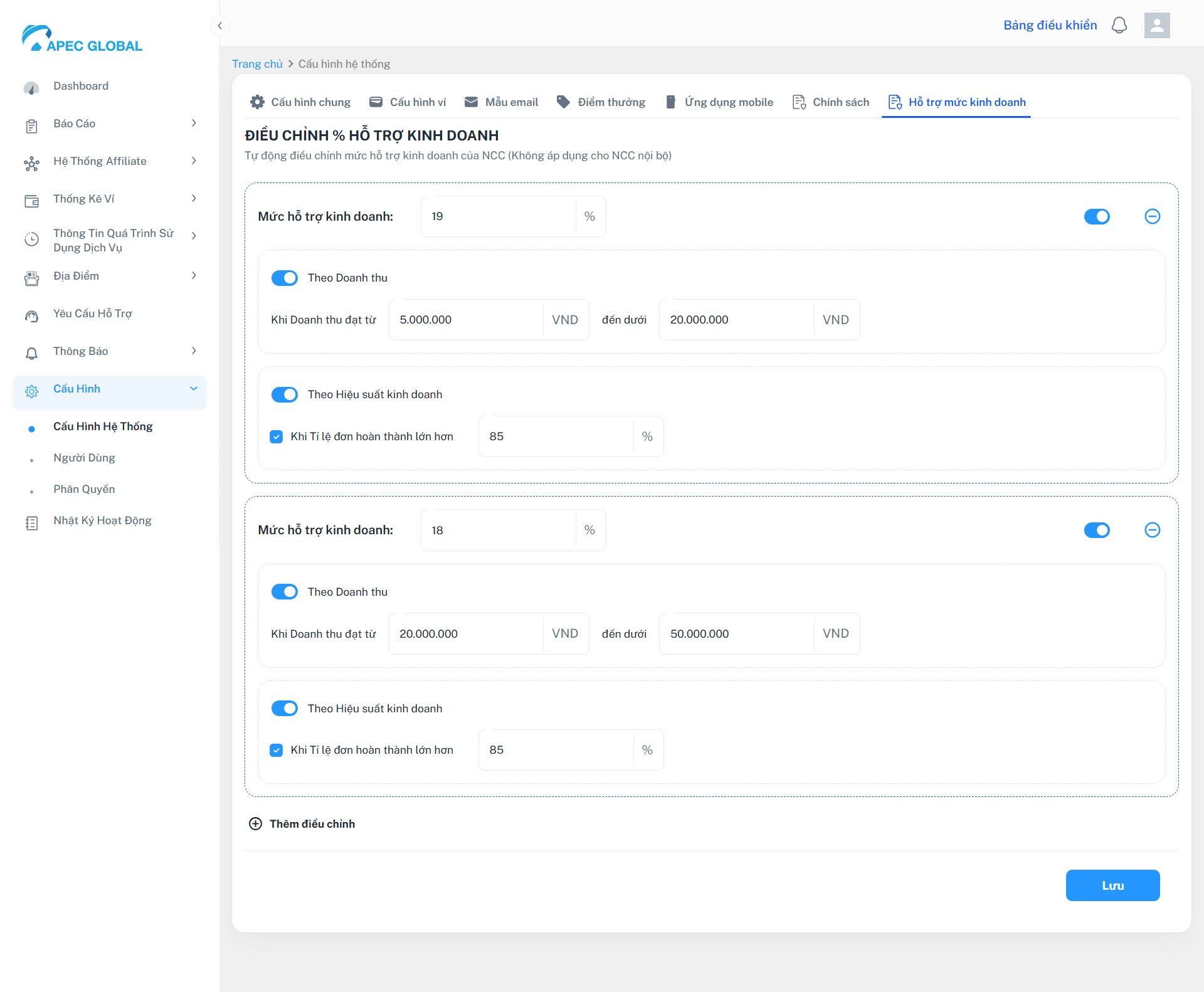Click the Lưu save button
Viewport: 1204px width, 992px height.
coord(1112,885)
